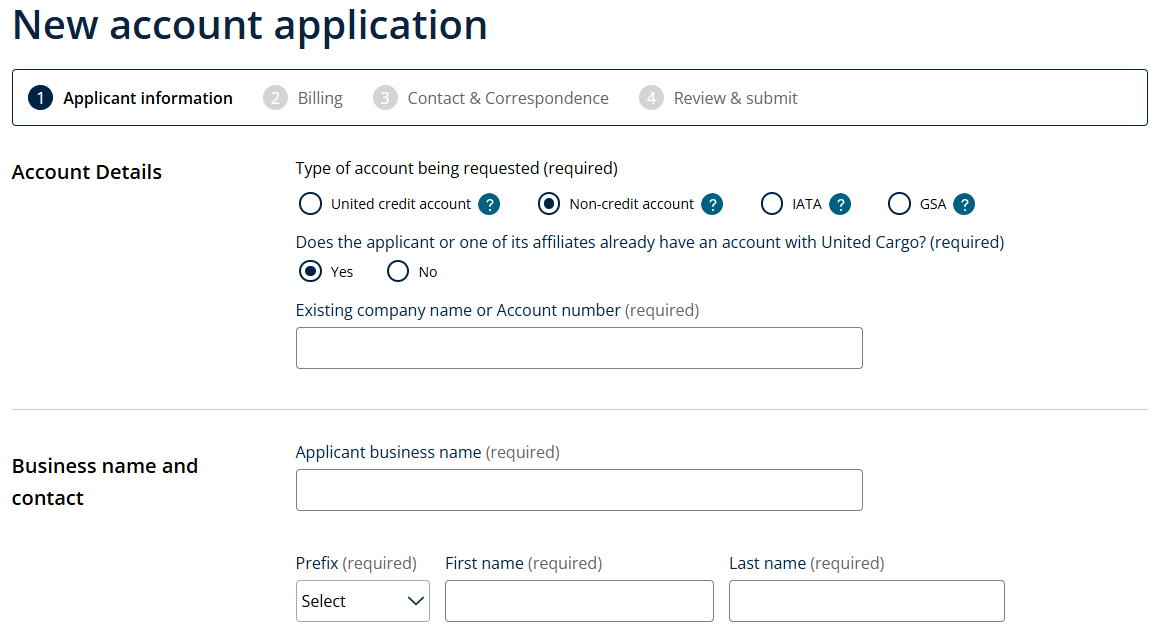Click the GSA question mark icon
This screenshot has width=1155, height=632.
tap(964, 204)
